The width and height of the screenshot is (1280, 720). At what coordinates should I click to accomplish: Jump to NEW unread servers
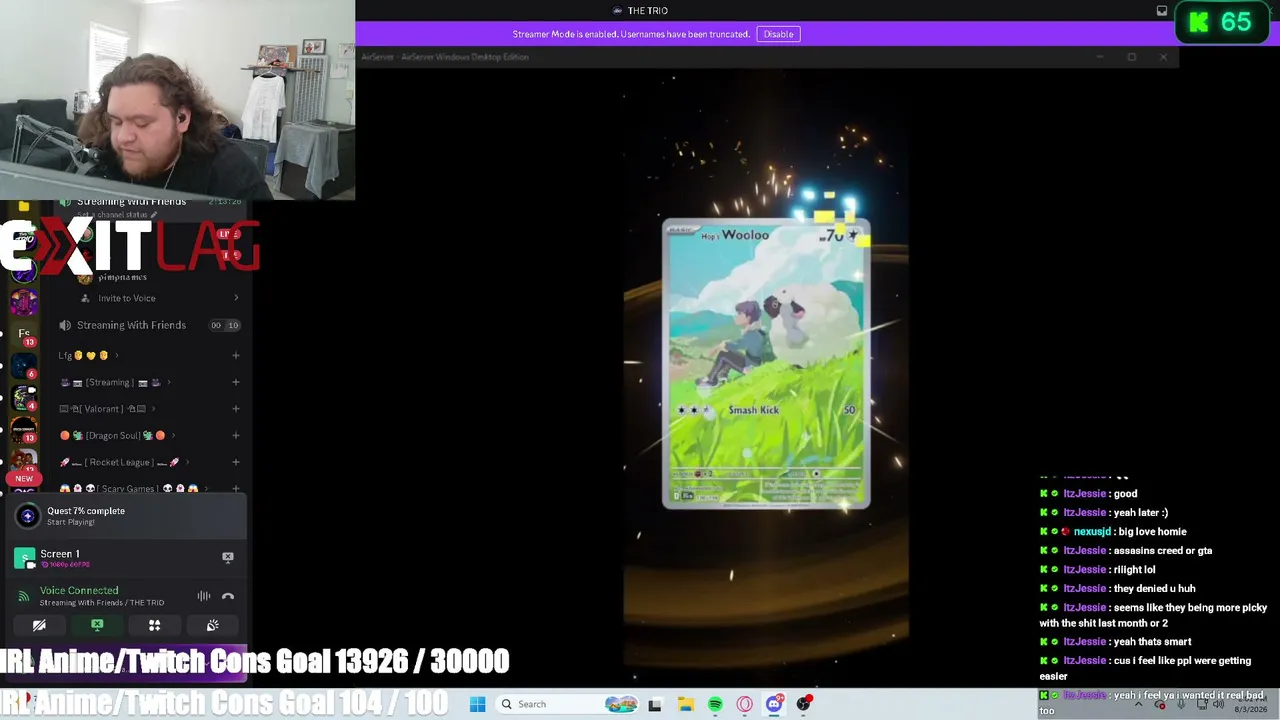click(x=24, y=479)
